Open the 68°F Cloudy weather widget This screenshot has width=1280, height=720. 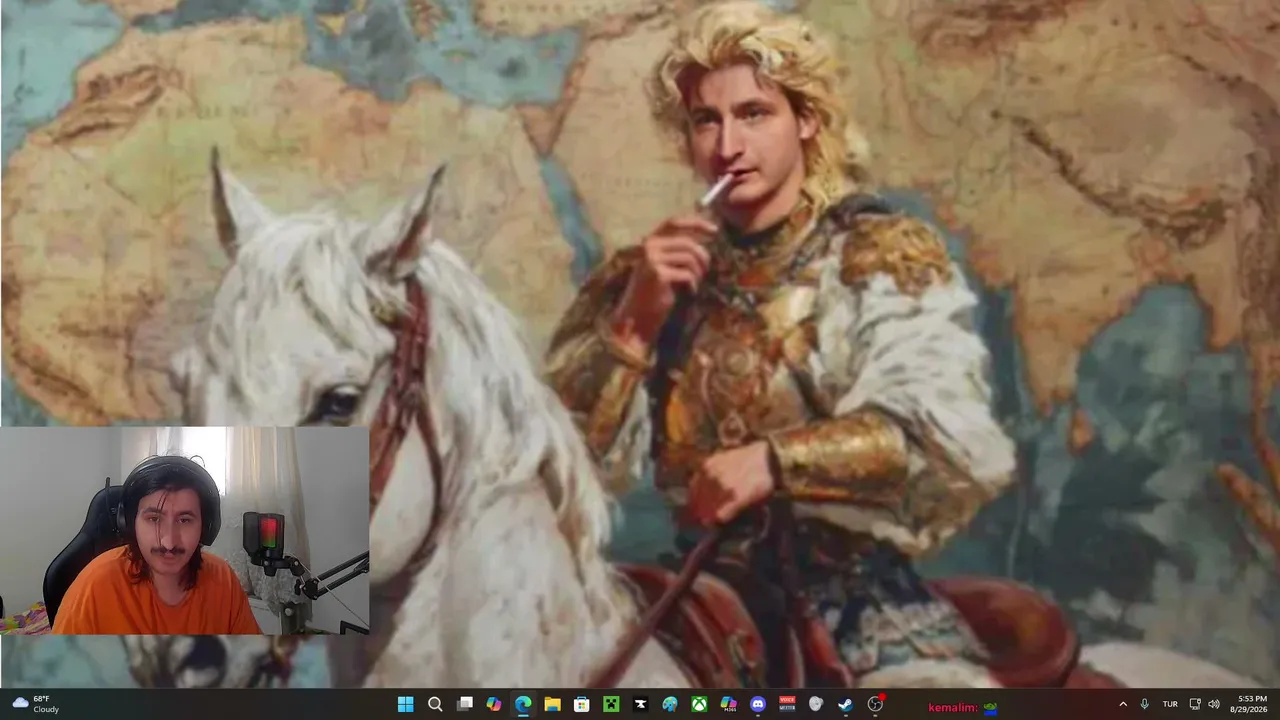click(x=36, y=704)
